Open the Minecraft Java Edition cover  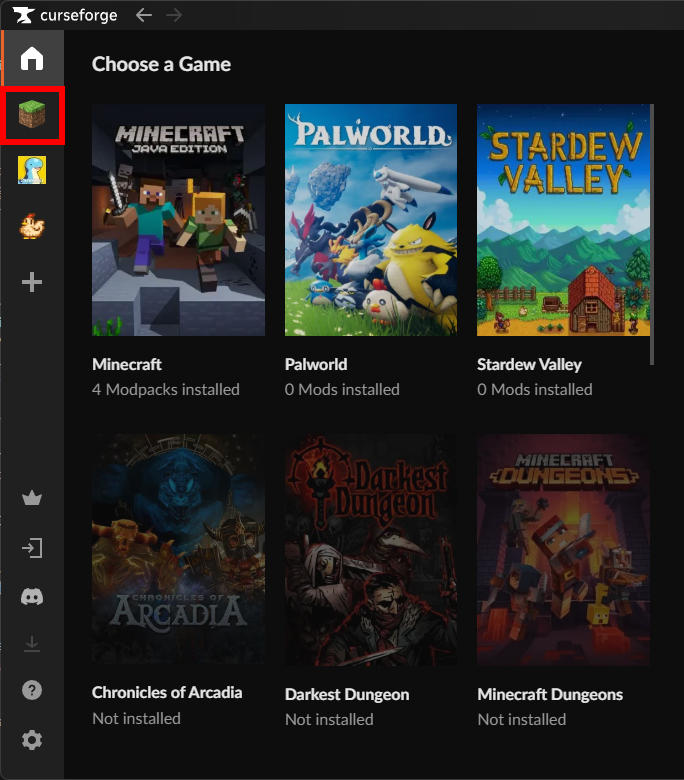click(179, 220)
